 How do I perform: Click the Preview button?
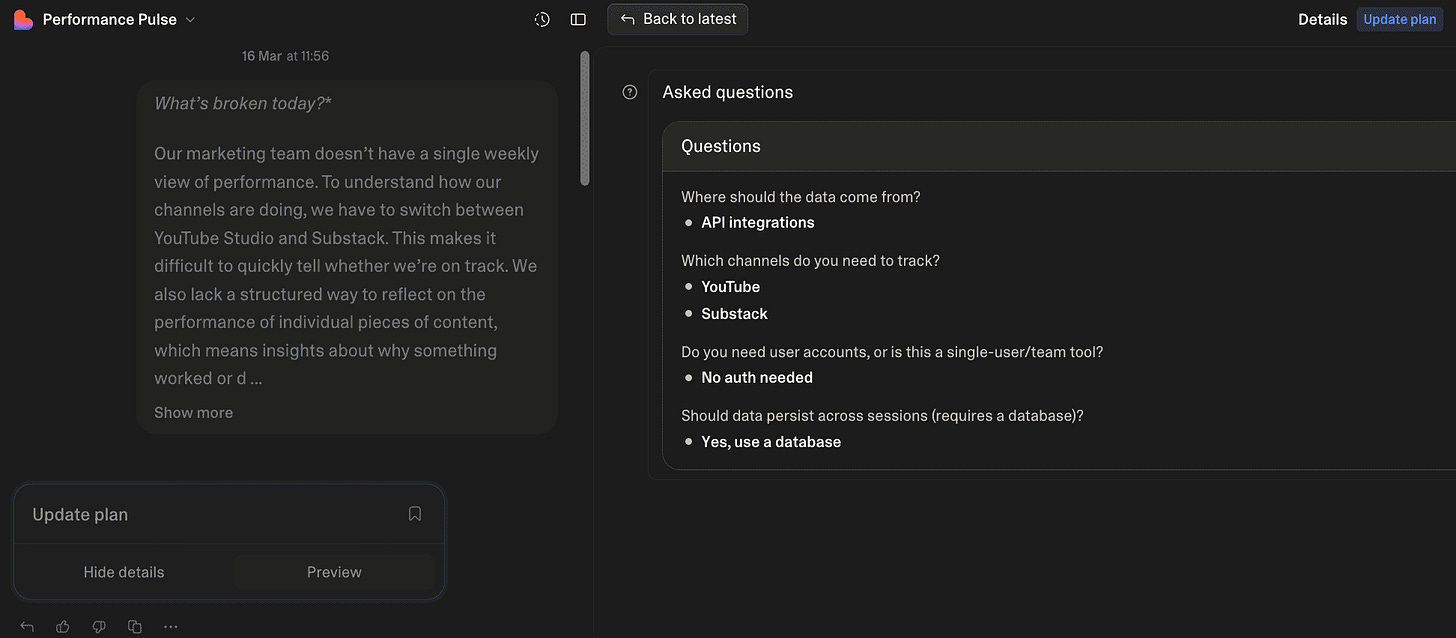pyautogui.click(x=334, y=572)
